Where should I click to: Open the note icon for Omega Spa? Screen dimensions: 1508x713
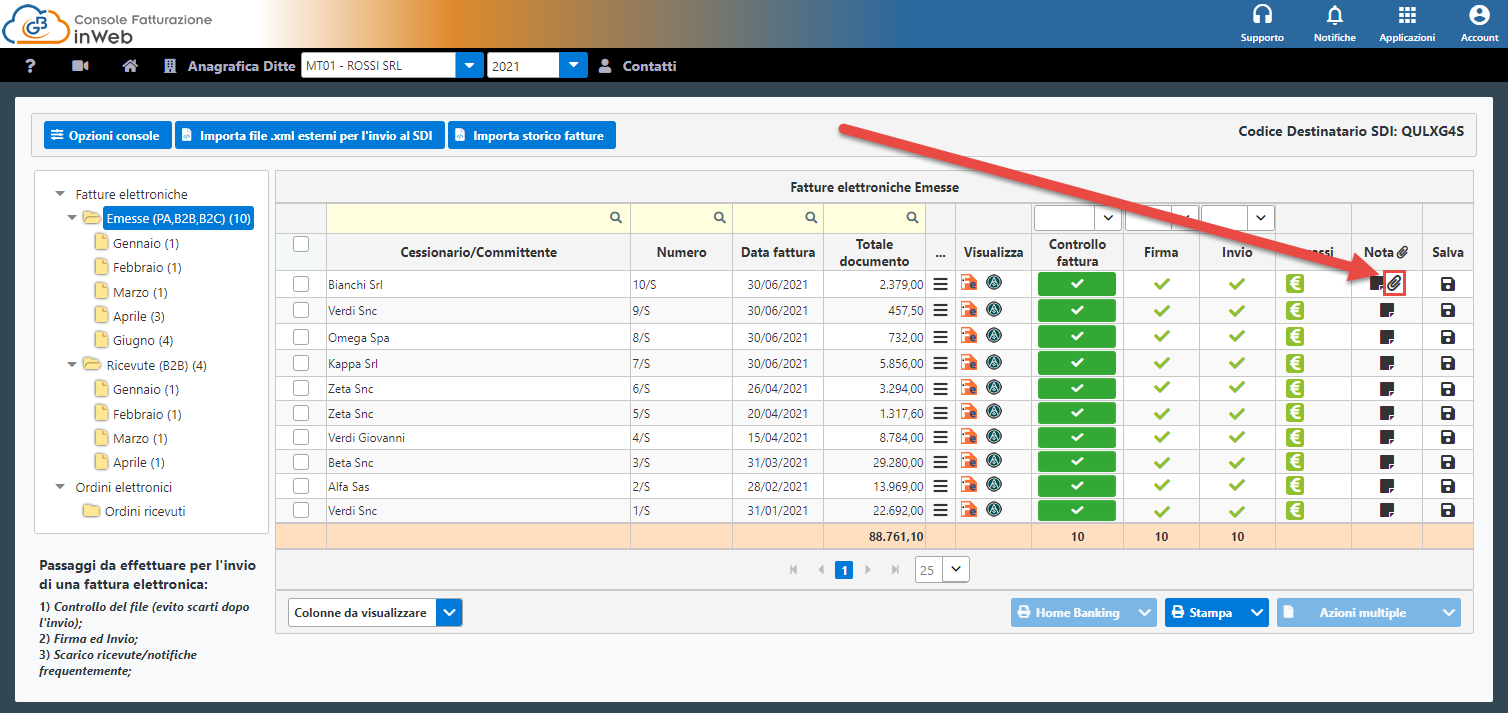point(1387,337)
